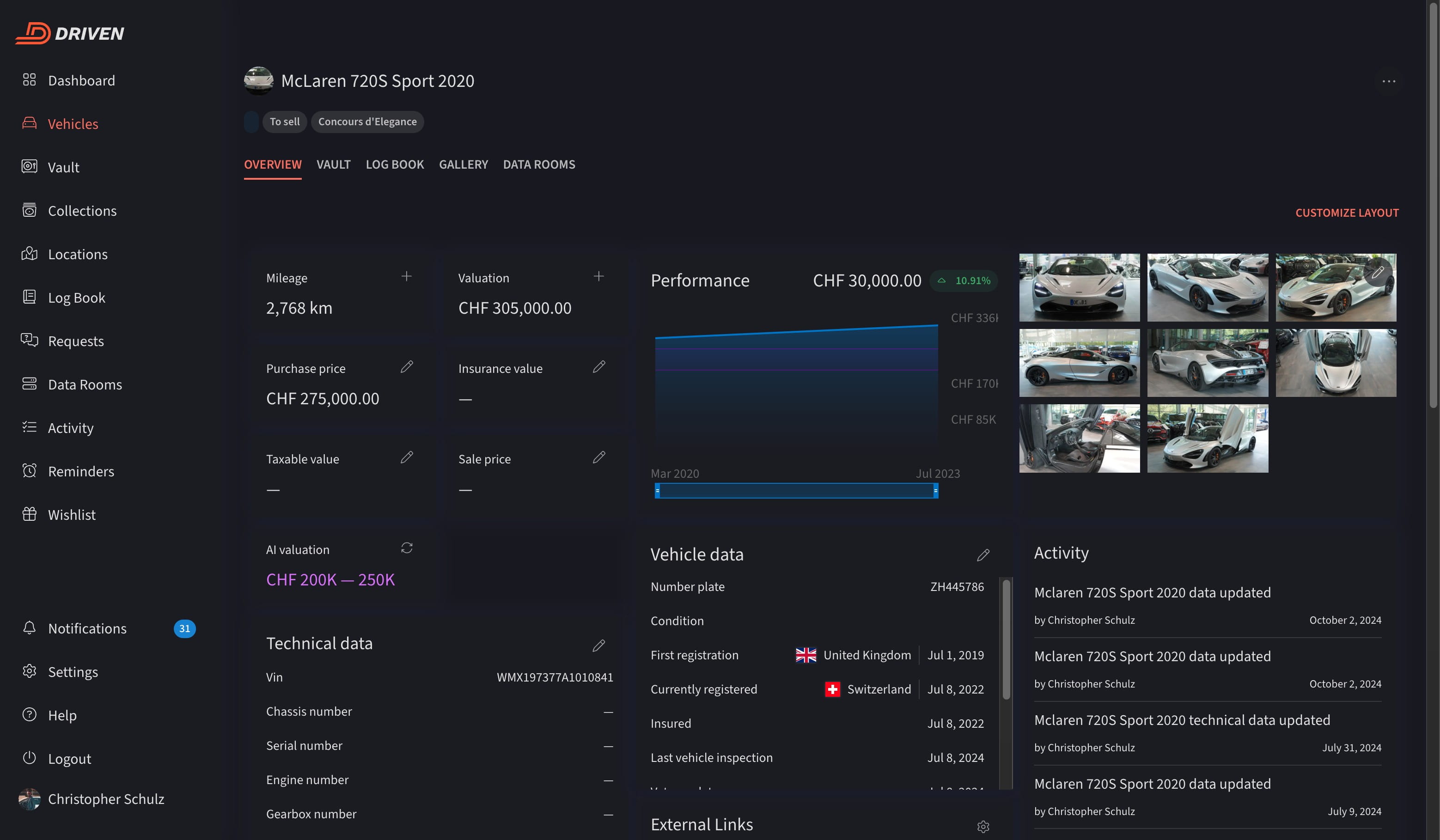This screenshot has width=1440, height=840.
Task: Select the Concours d'Elegance tag
Action: 367,122
